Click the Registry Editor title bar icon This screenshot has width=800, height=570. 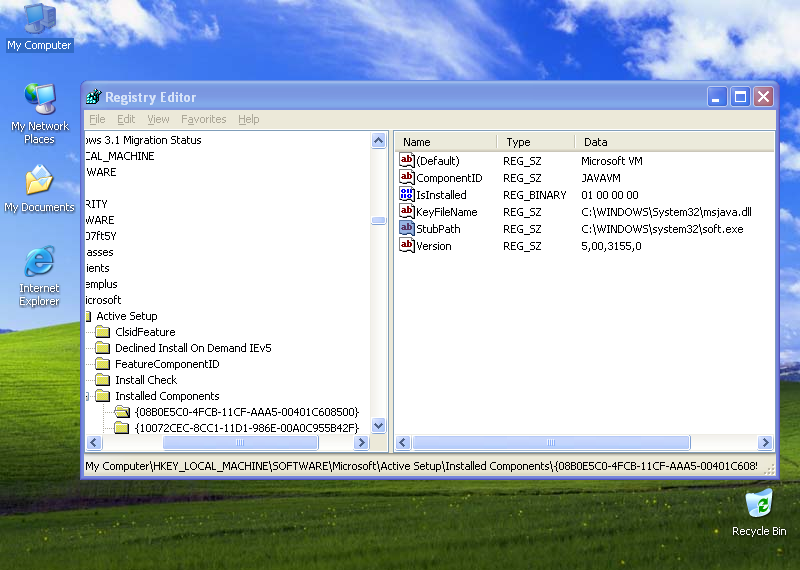coord(93,96)
